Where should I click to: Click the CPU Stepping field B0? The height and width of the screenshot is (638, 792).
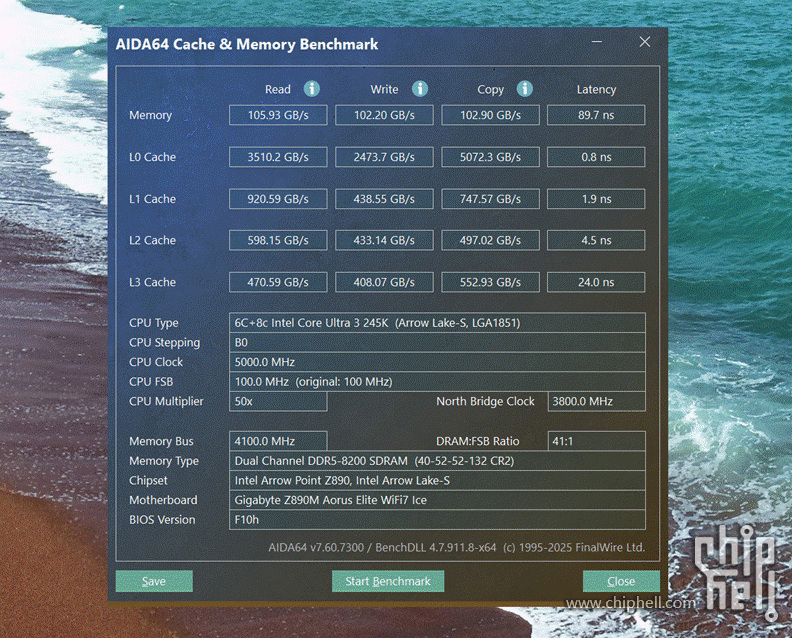point(437,342)
